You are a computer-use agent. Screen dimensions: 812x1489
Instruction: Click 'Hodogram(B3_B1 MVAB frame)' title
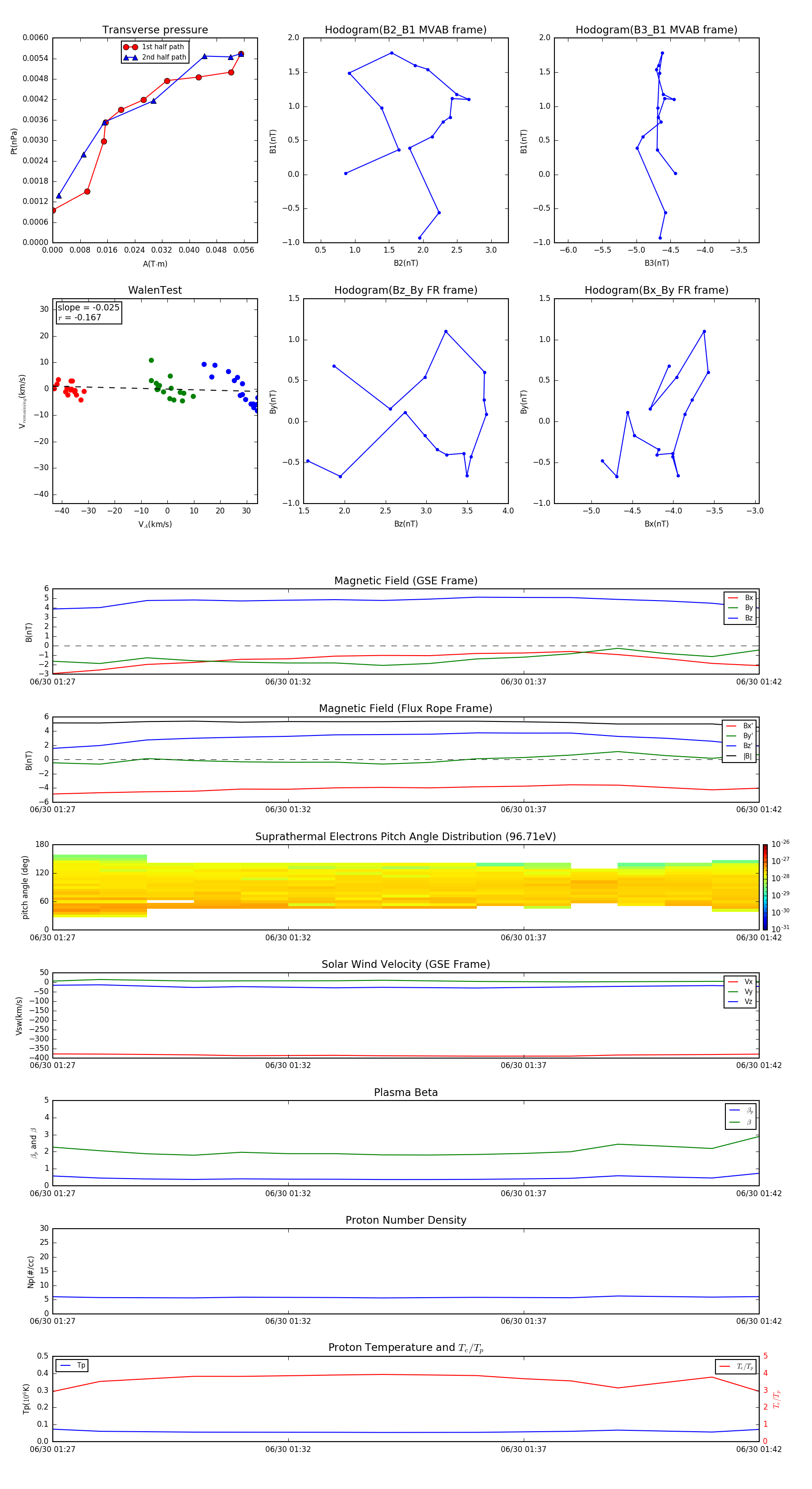[x=656, y=30]
